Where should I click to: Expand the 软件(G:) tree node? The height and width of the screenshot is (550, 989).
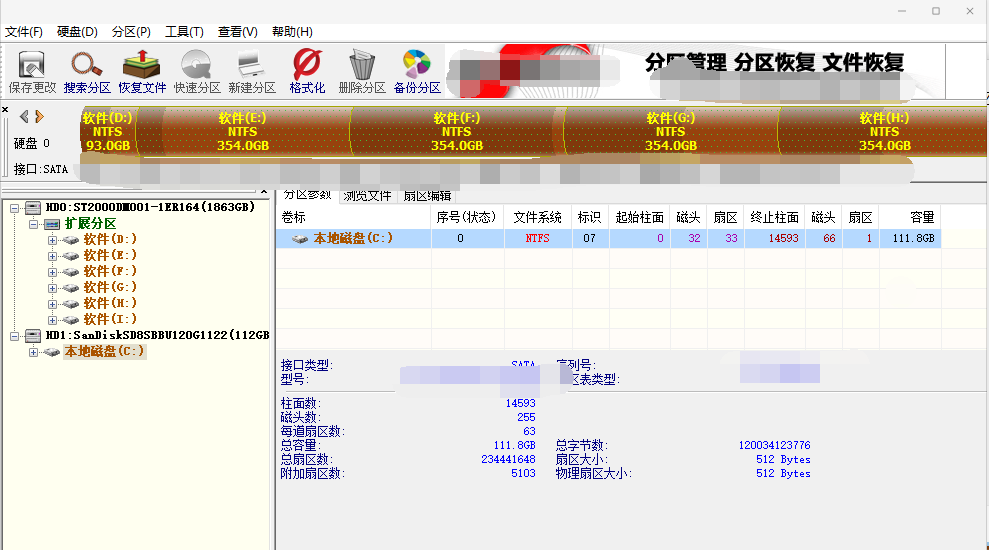pyautogui.click(x=52, y=288)
